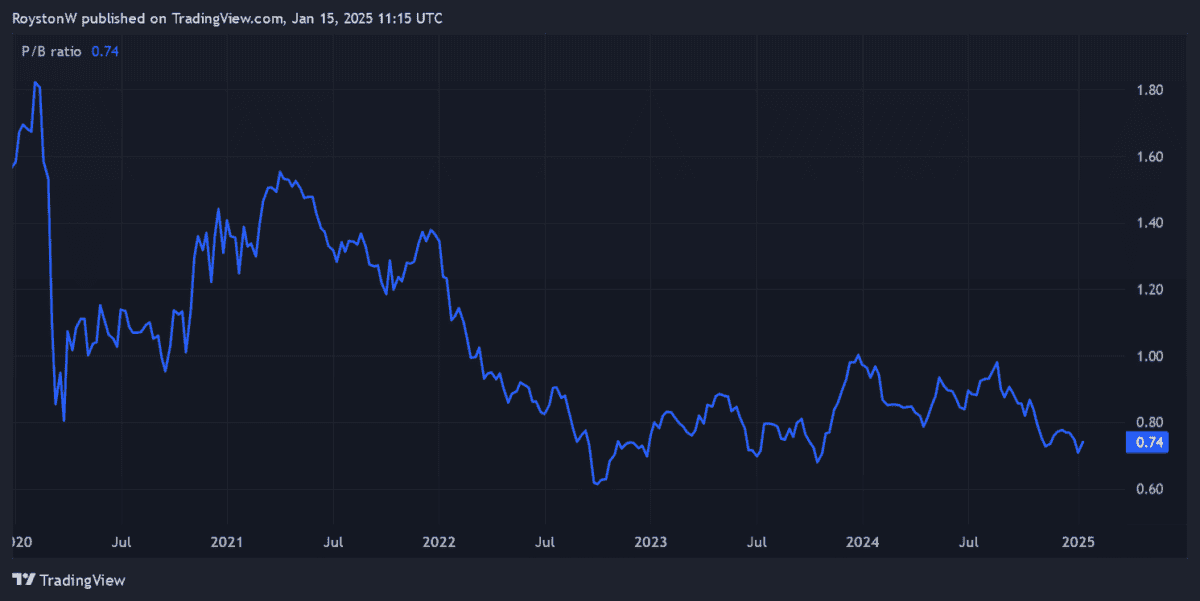Click the RoystonW username in header
The width and height of the screenshot is (1200, 601).
click(45, 19)
